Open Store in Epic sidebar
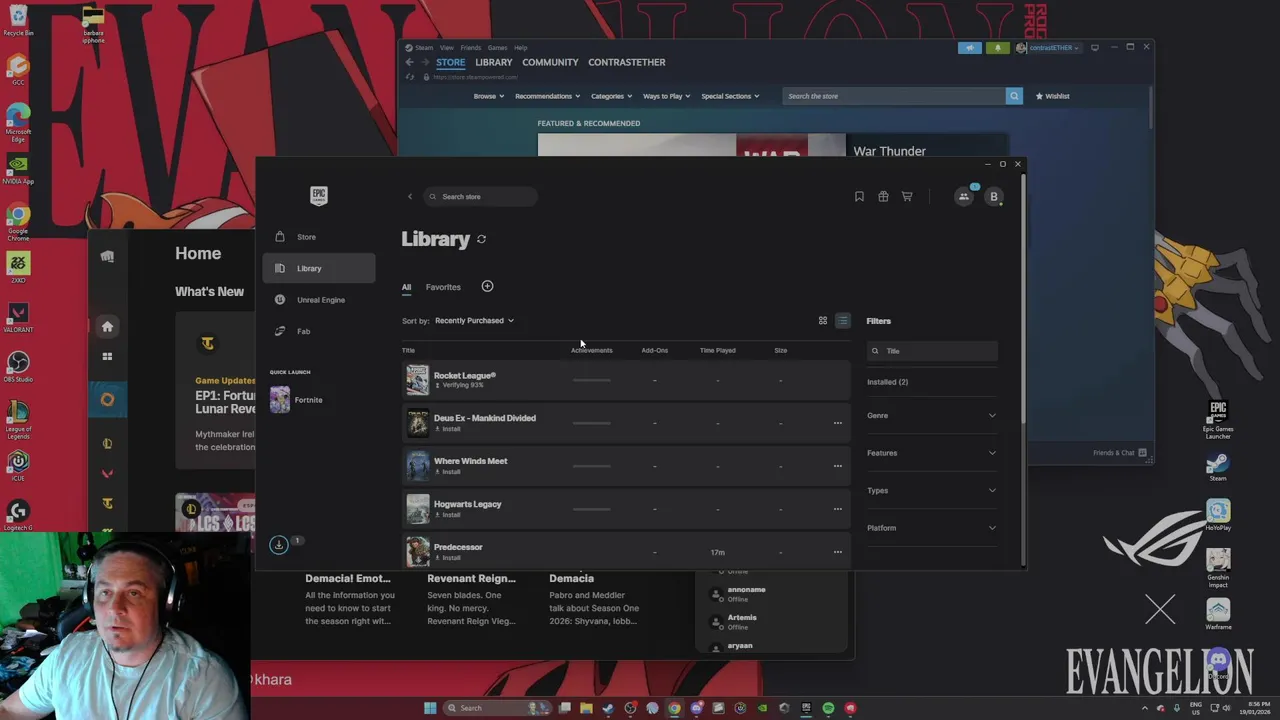1280x720 pixels. point(319,237)
